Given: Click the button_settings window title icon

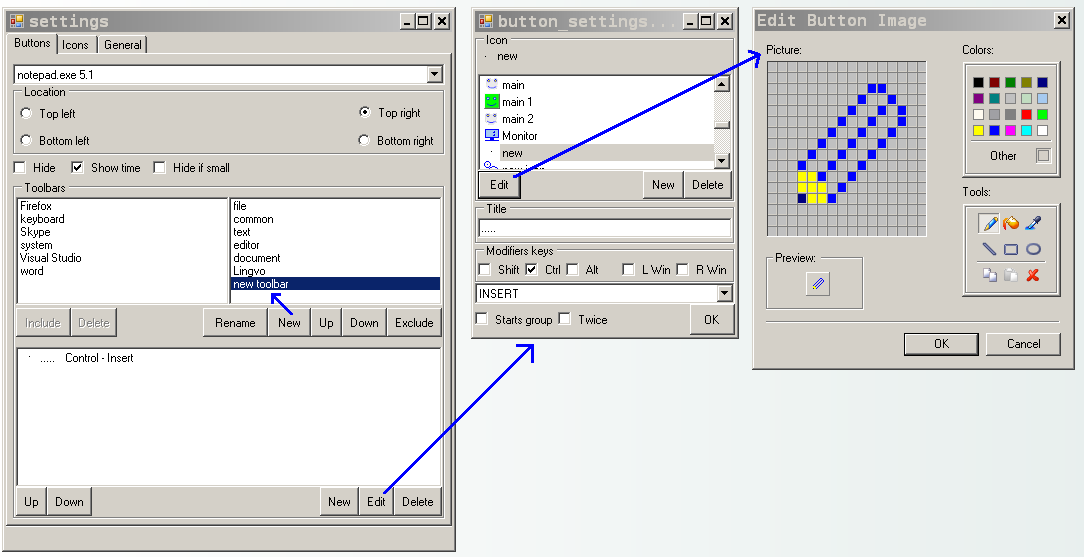Looking at the screenshot, I should pyautogui.click(x=486, y=21).
